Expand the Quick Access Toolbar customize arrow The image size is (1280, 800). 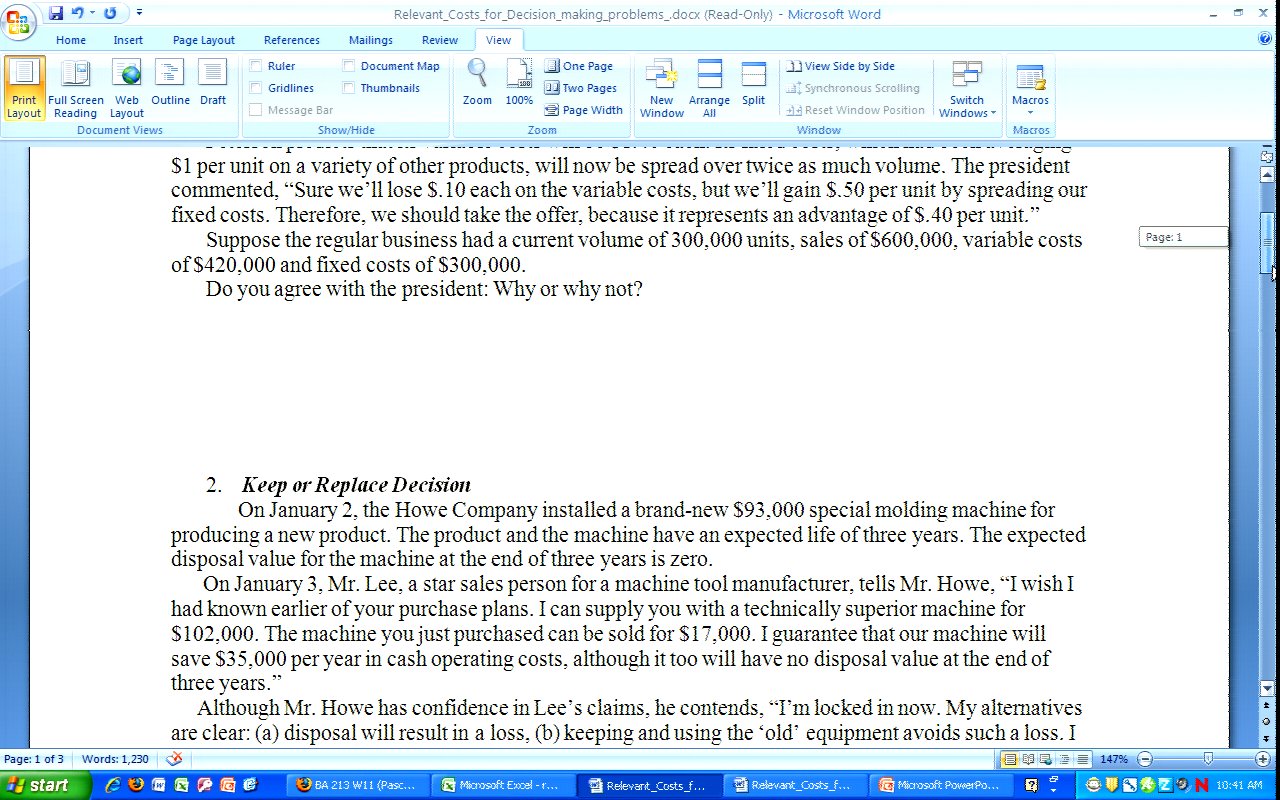coord(139,13)
